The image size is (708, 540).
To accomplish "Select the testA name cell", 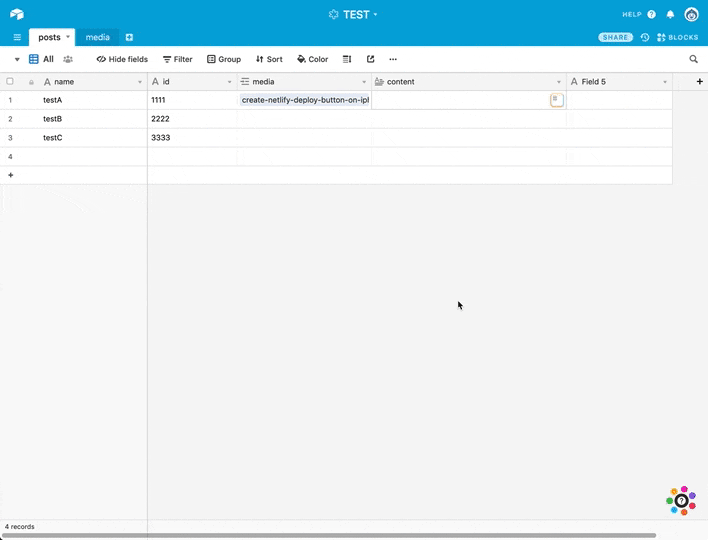I will pyautogui.click(x=93, y=100).
